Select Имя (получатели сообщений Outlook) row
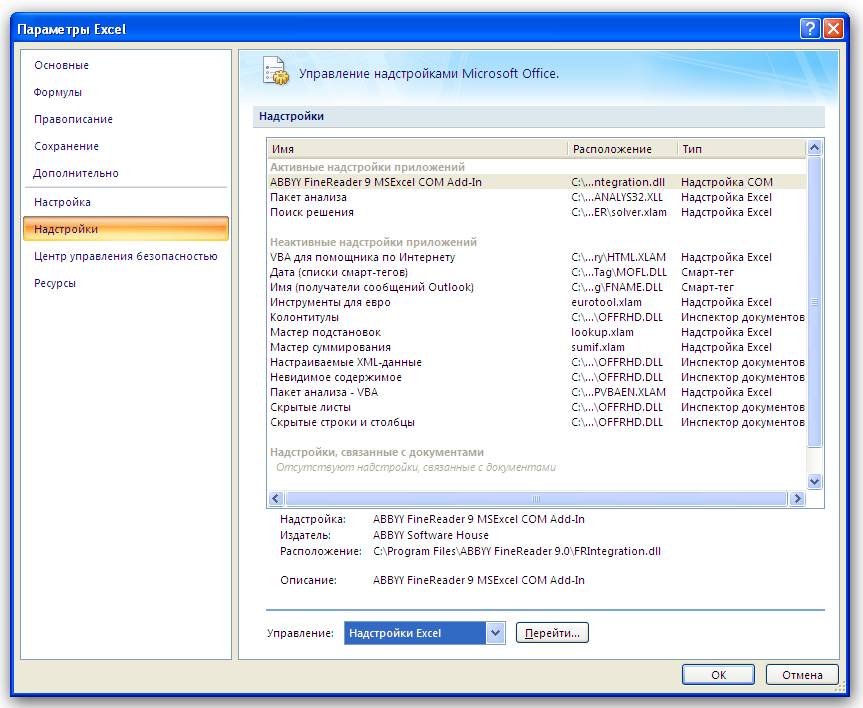The image size is (863, 708). tap(537, 287)
